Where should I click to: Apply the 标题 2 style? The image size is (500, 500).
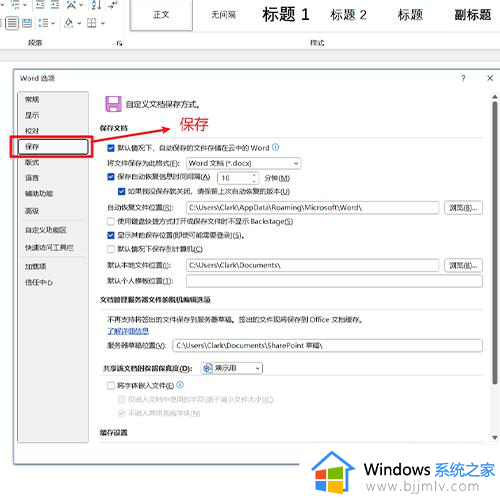tap(348, 15)
